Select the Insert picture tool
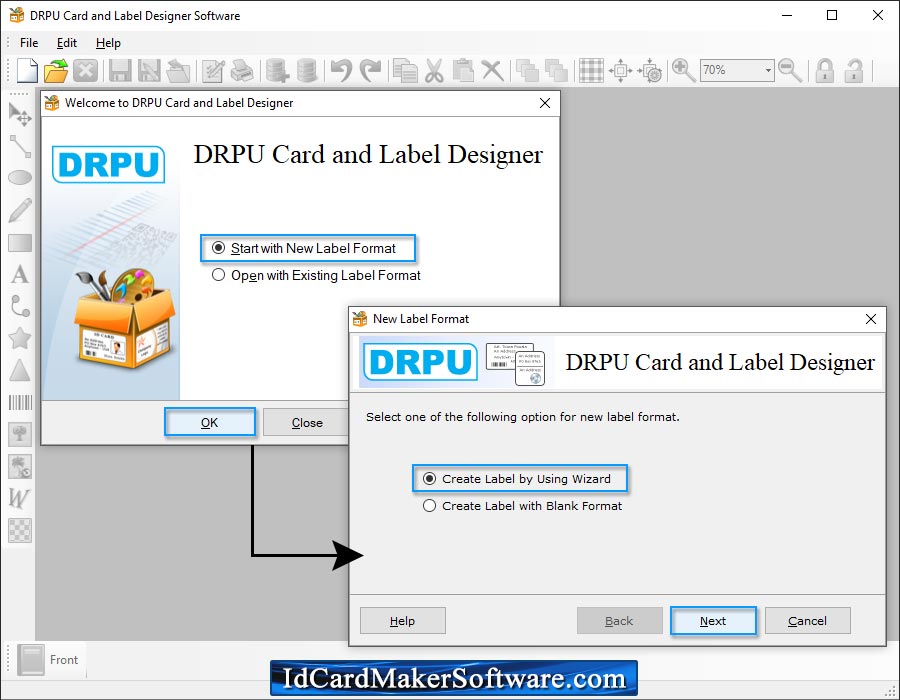Viewport: 900px width, 700px height. [x=20, y=434]
